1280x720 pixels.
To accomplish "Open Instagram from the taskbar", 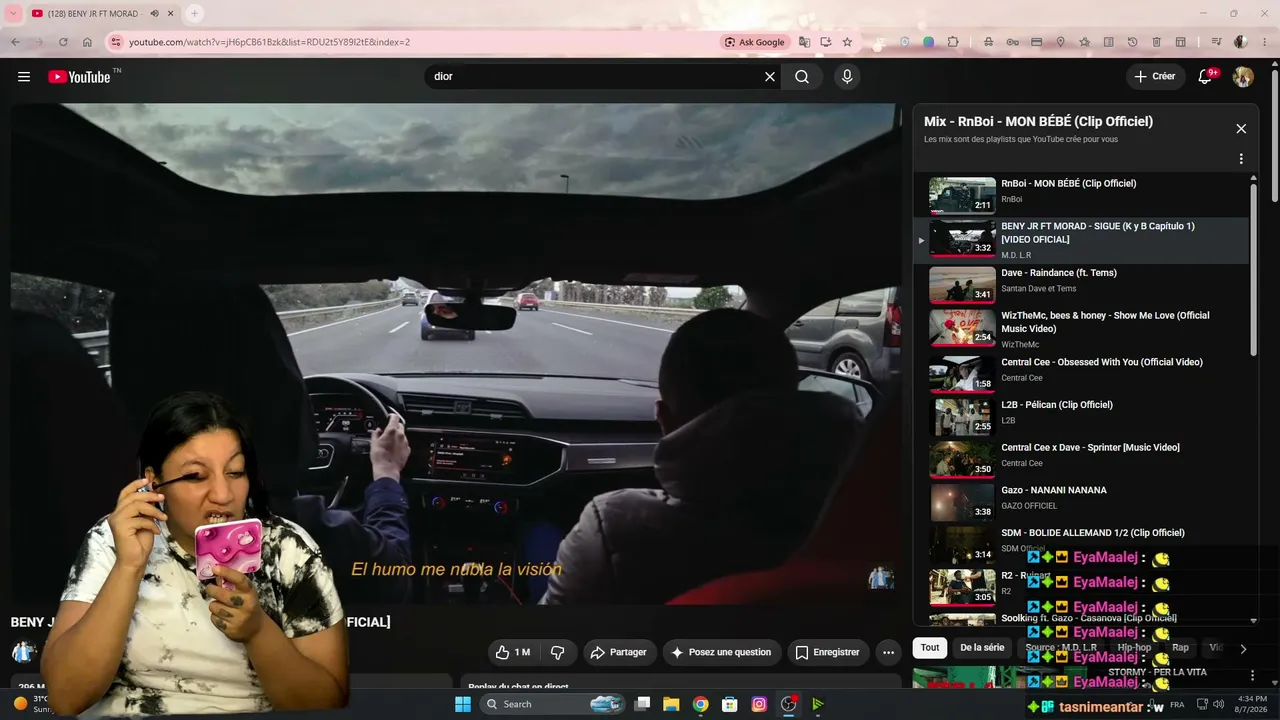I will 759,704.
